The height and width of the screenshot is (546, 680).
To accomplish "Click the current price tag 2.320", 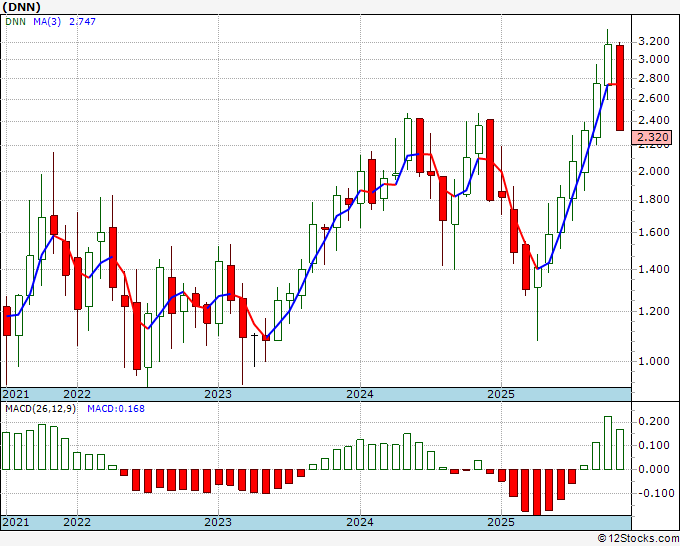I will [654, 137].
